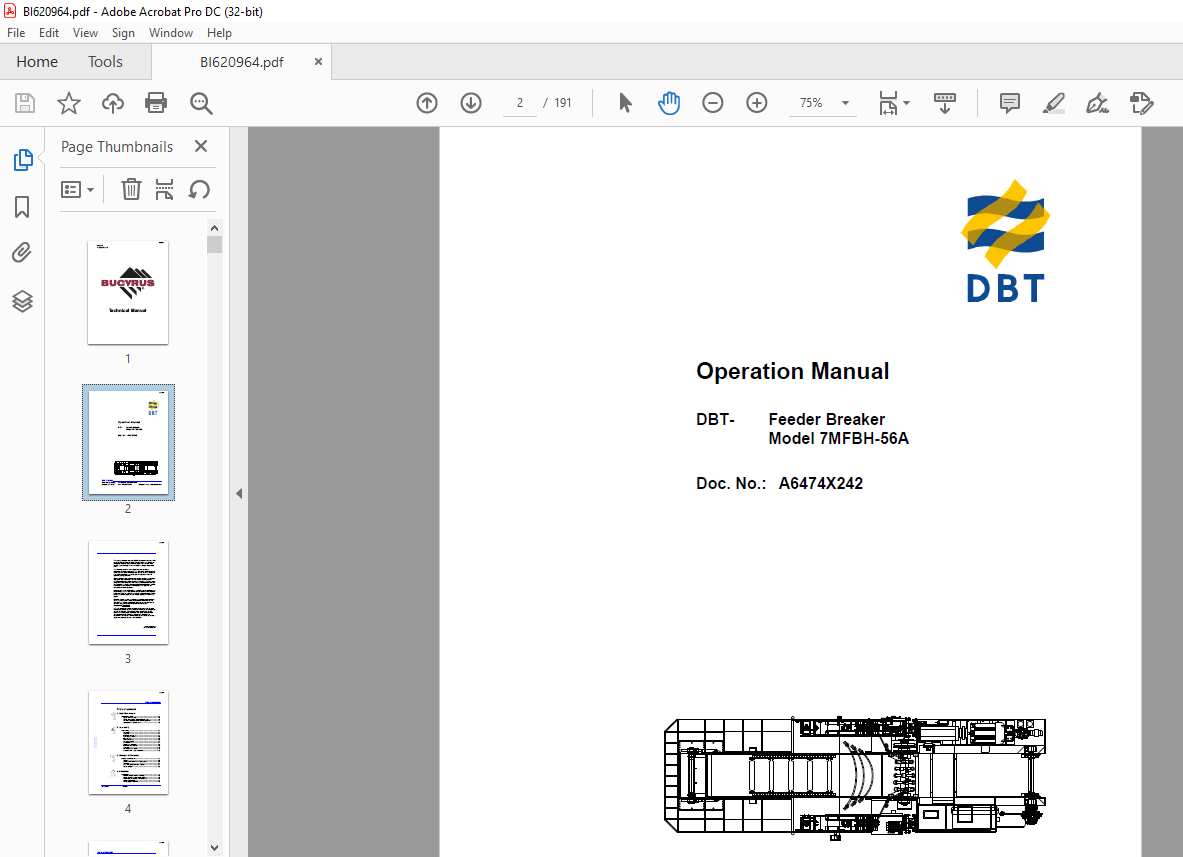Click the fit page scrolling icon
The image size is (1183, 857).
pyautogui.click(x=888, y=103)
